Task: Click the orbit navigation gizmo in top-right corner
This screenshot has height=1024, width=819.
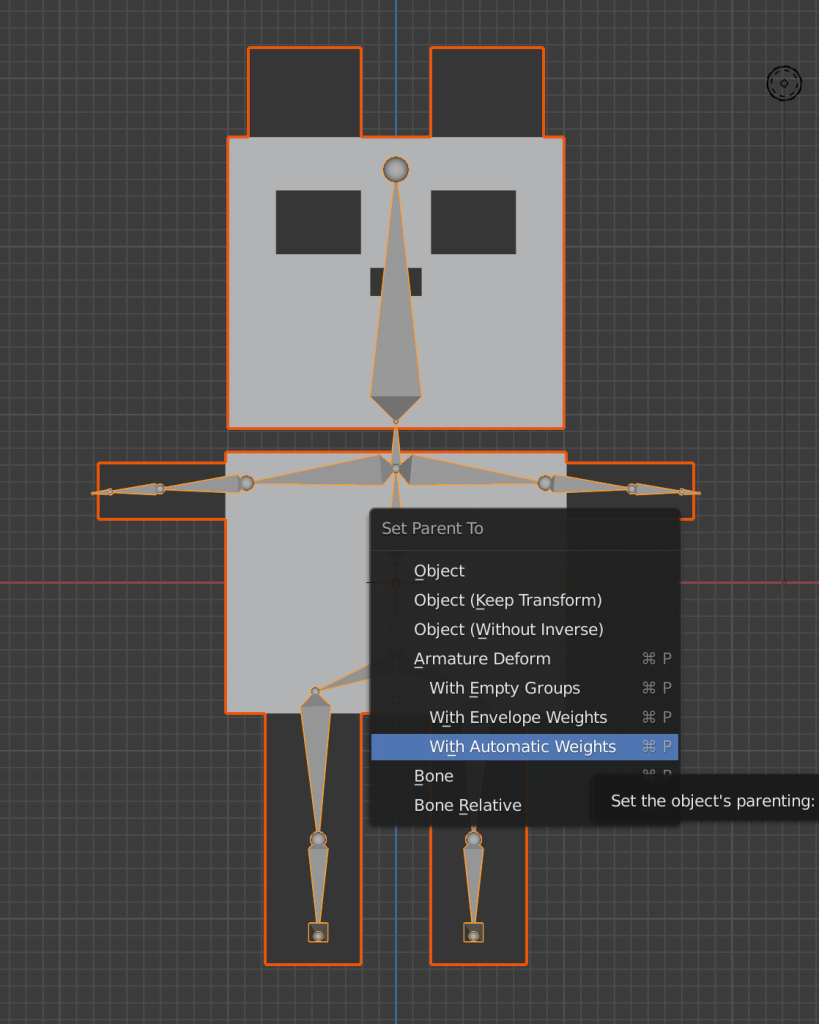Action: click(x=783, y=83)
